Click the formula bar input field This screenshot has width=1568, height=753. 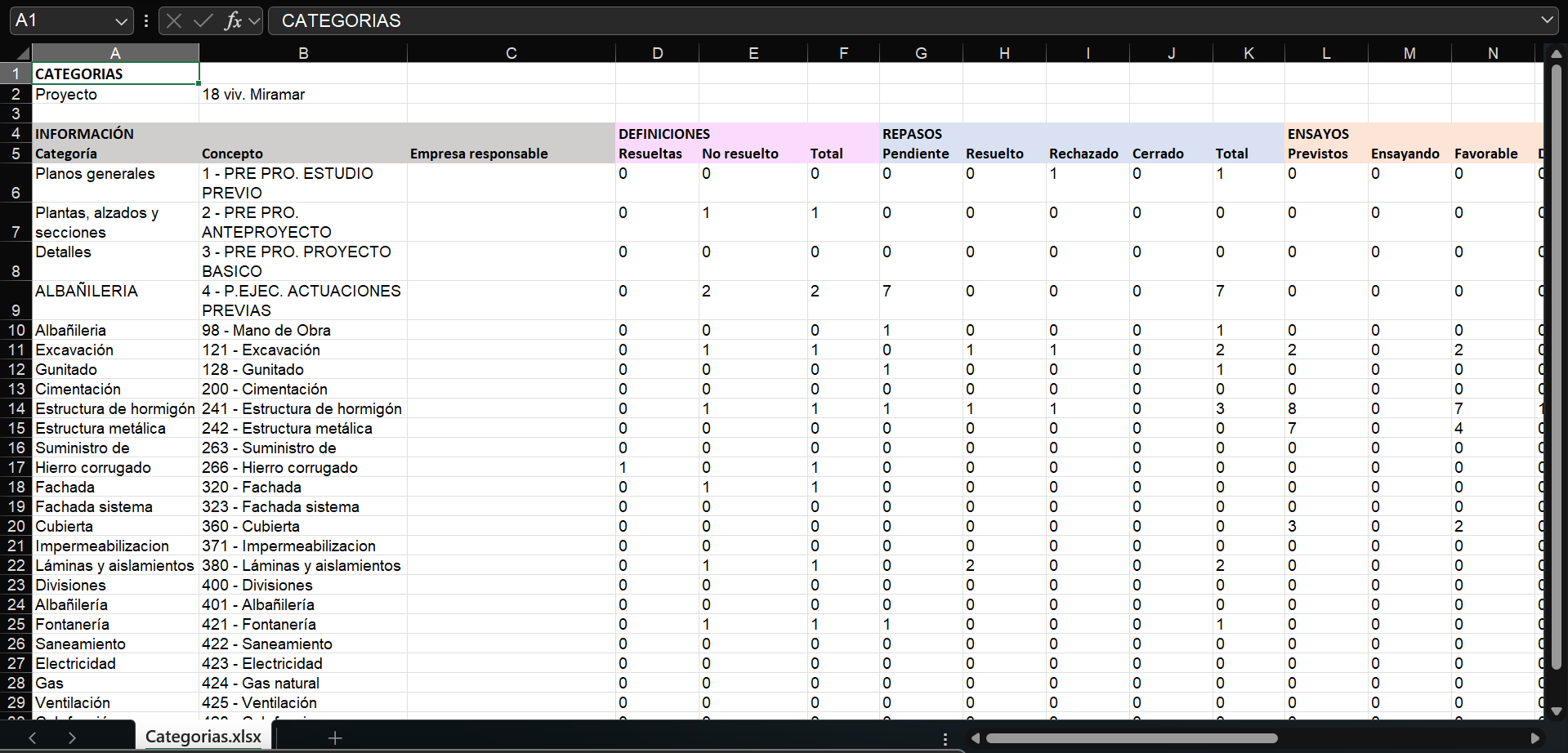pos(899,21)
